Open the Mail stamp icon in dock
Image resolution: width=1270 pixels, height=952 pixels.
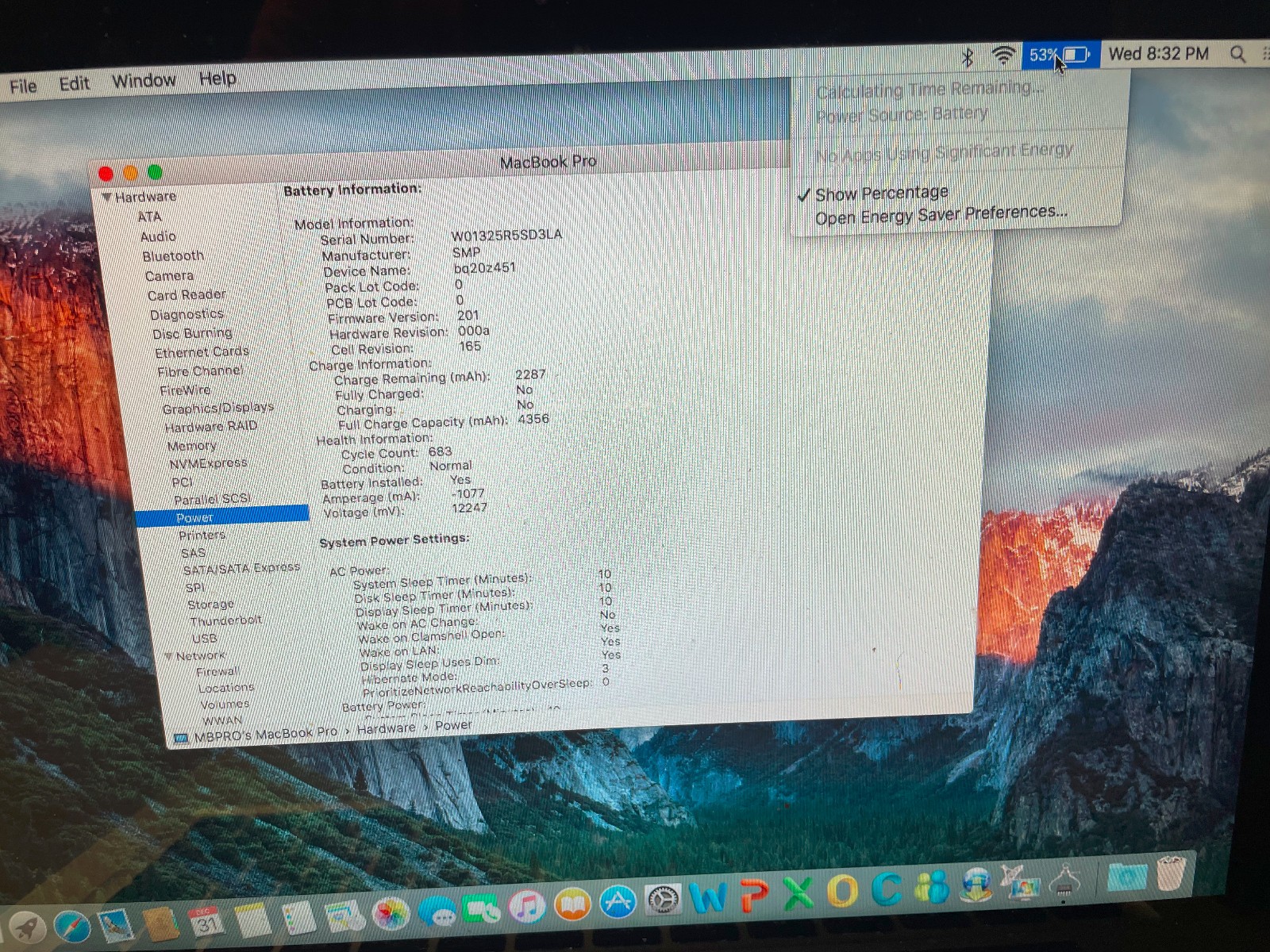(116, 925)
